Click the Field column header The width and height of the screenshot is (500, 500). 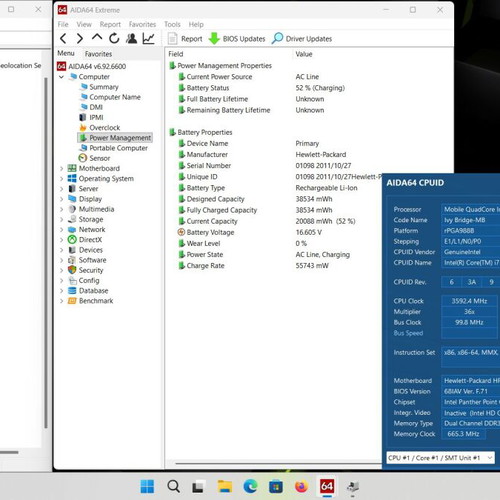(x=176, y=54)
